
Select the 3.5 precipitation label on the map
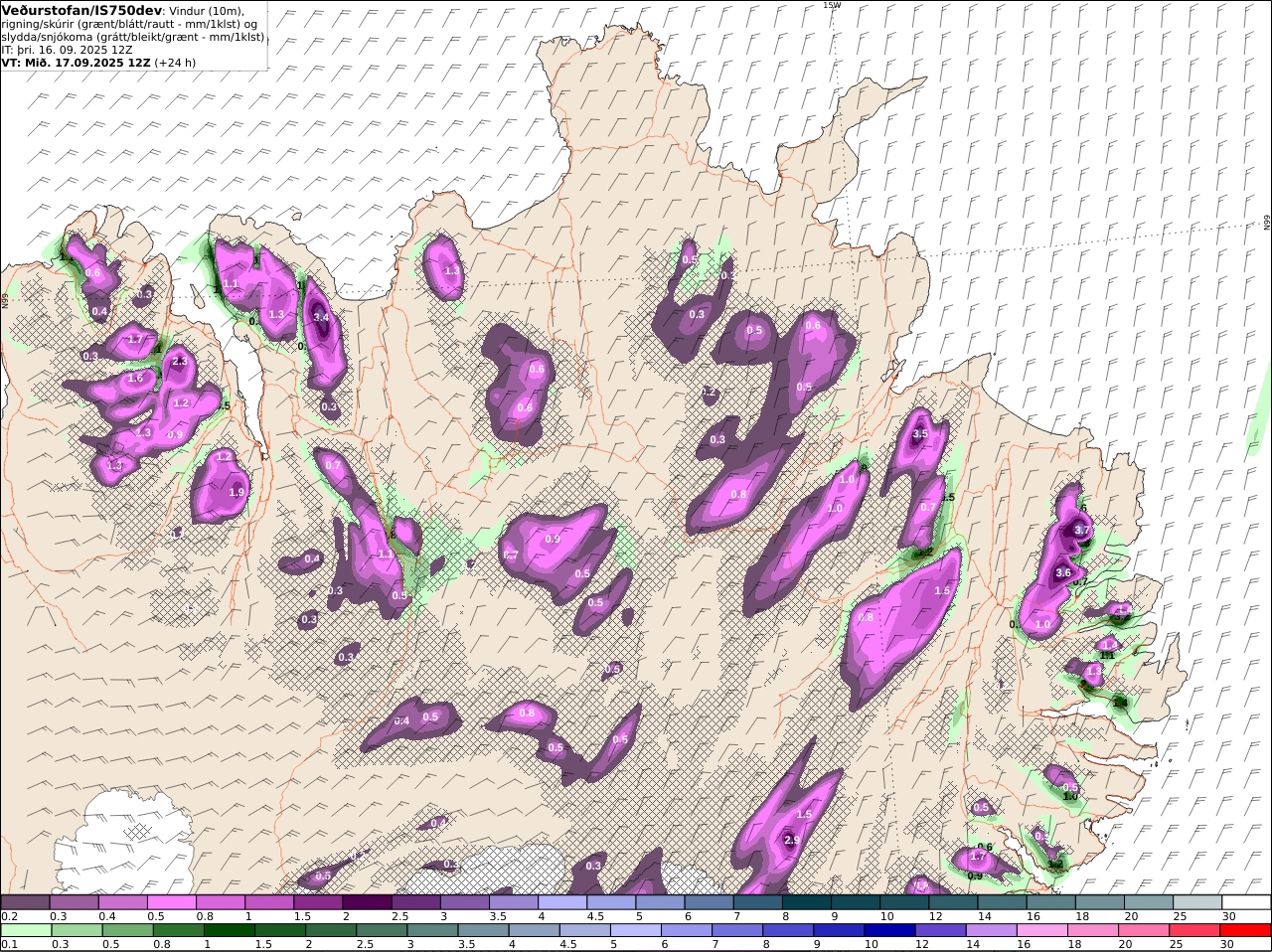coord(920,434)
